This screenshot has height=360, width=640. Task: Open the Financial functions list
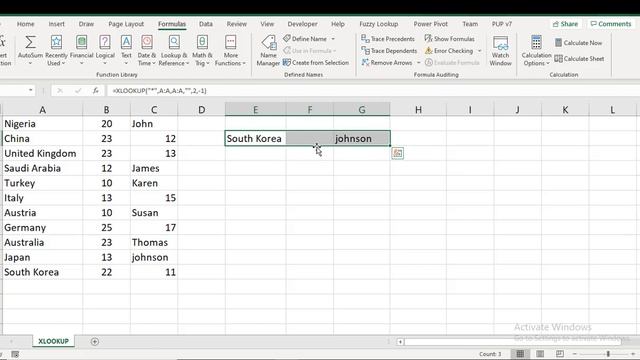tap(82, 50)
